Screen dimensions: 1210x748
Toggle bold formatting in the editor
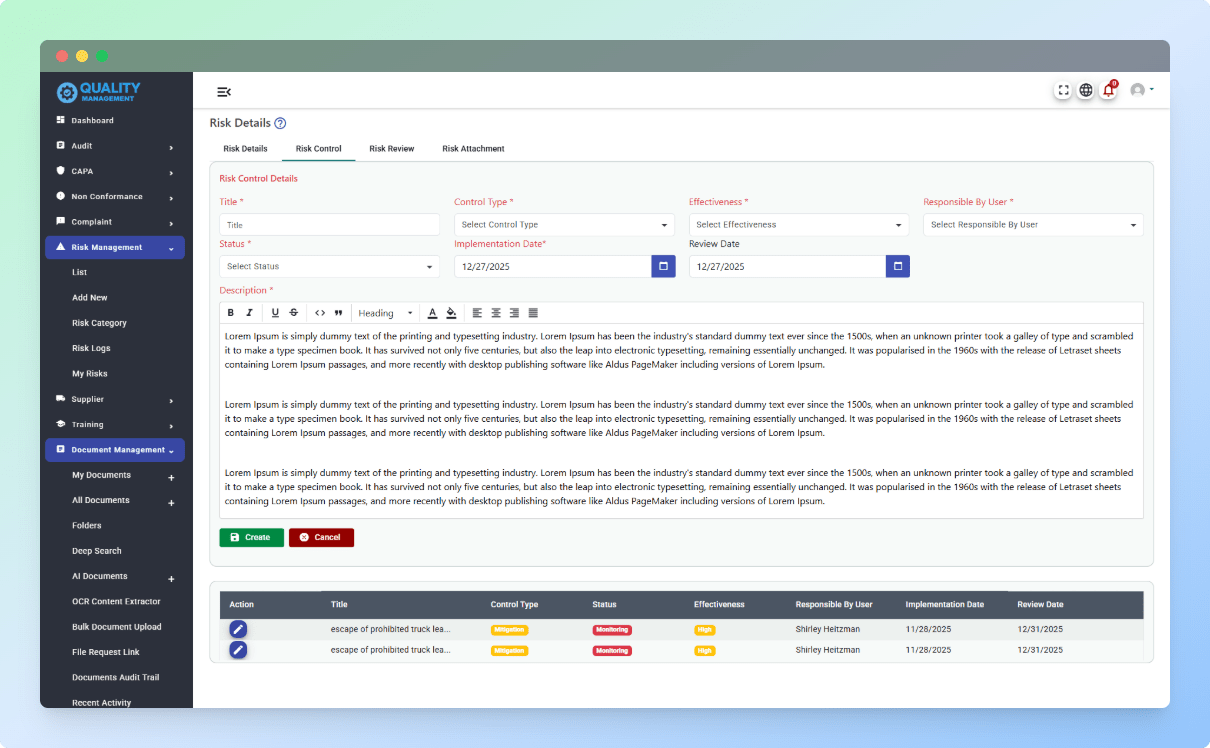coord(231,313)
